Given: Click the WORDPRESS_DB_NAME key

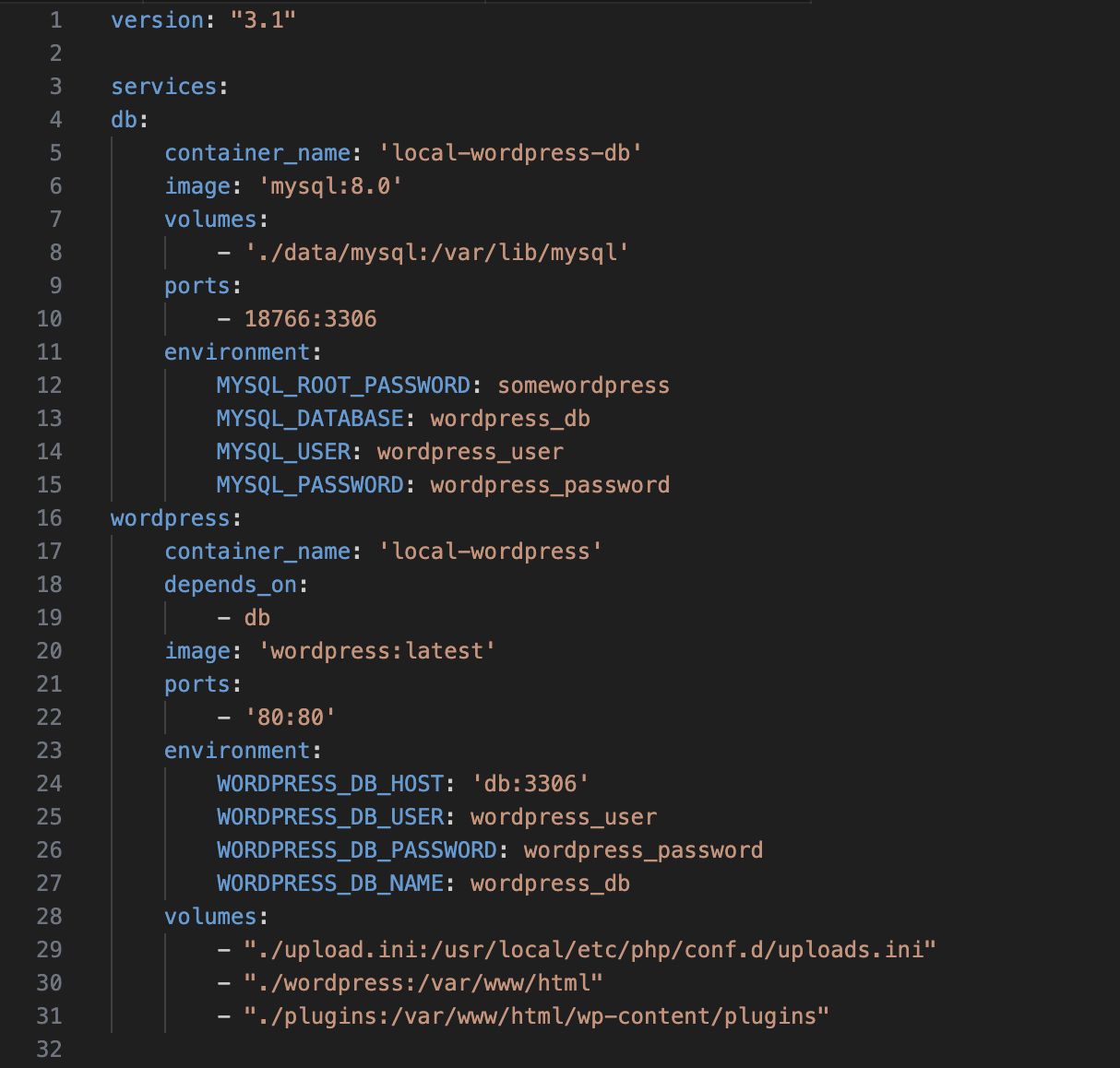Looking at the screenshot, I should coord(330,884).
